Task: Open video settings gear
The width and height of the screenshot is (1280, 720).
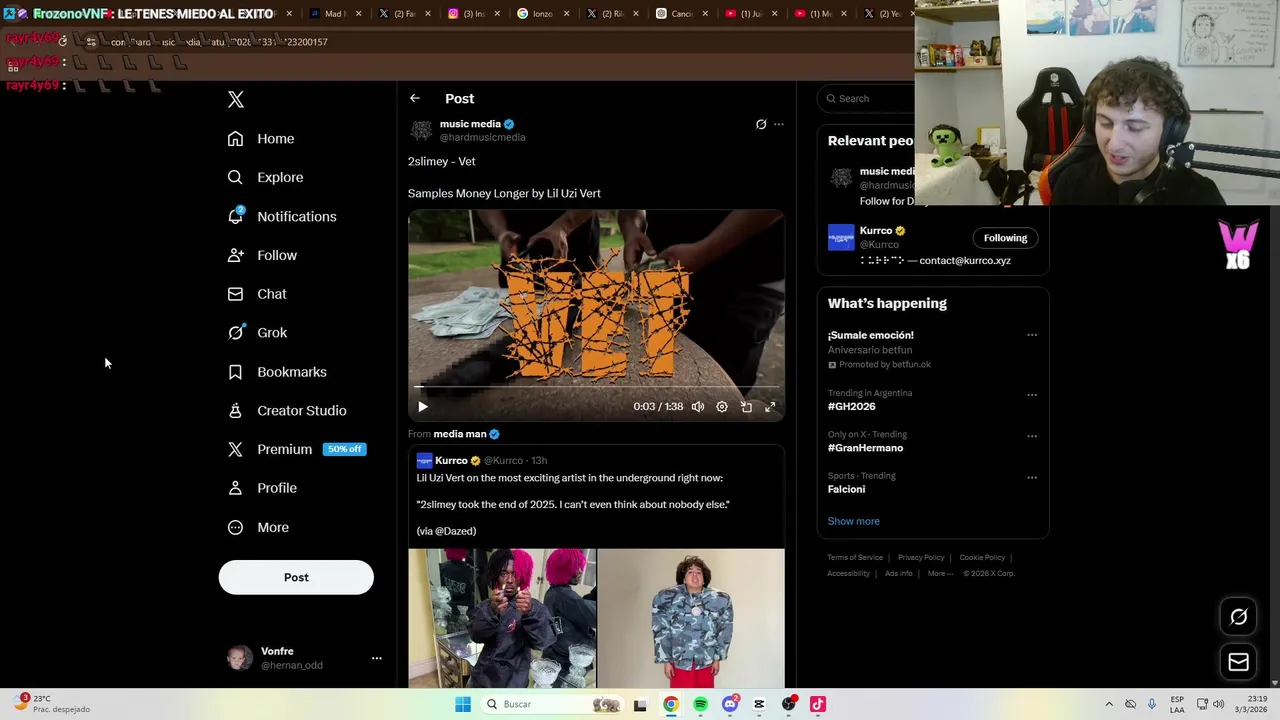Action: click(722, 407)
